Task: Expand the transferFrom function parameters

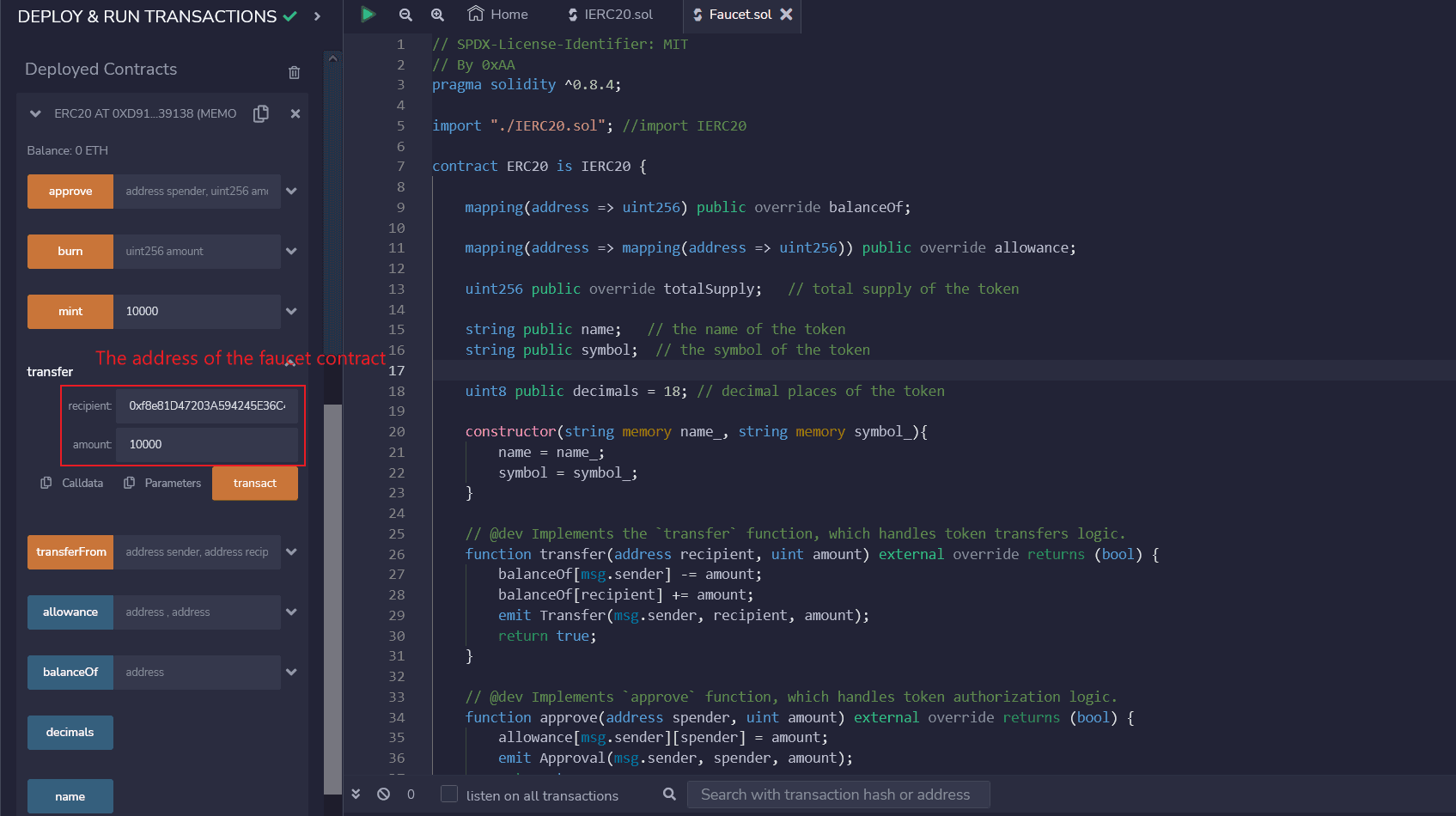Action: click(292, 552)
